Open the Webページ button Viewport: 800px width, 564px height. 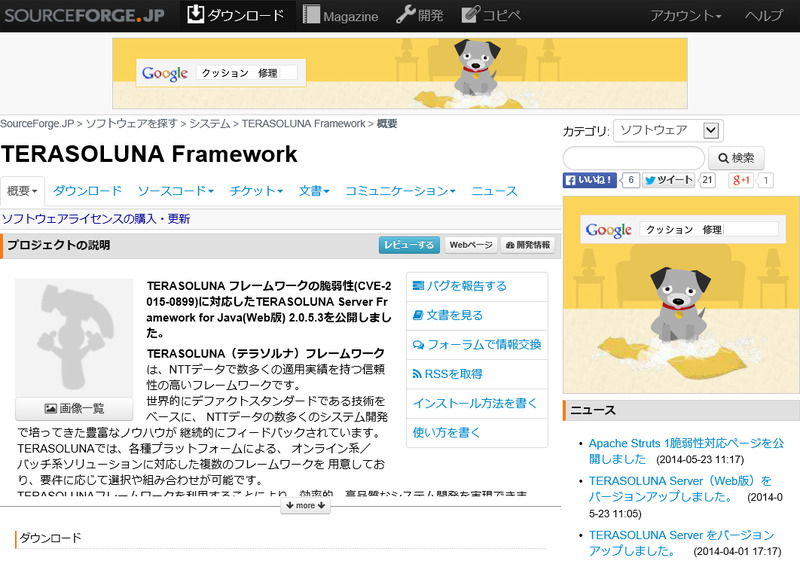(x=470, y=245)
